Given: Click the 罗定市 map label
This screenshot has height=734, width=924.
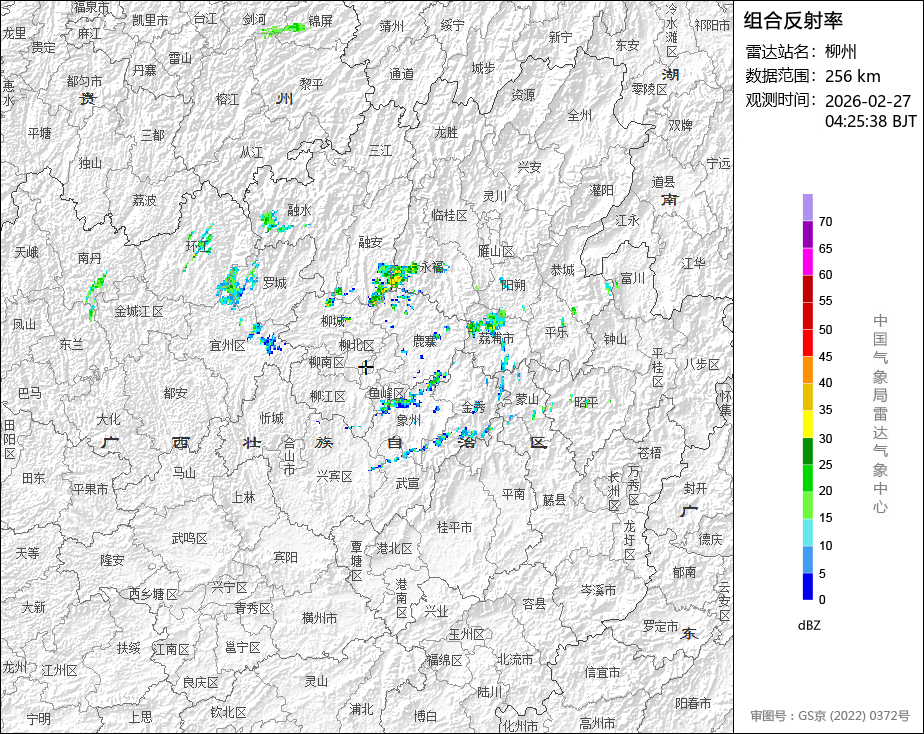Looking at the screenshot, I should [x=661, y=626].
